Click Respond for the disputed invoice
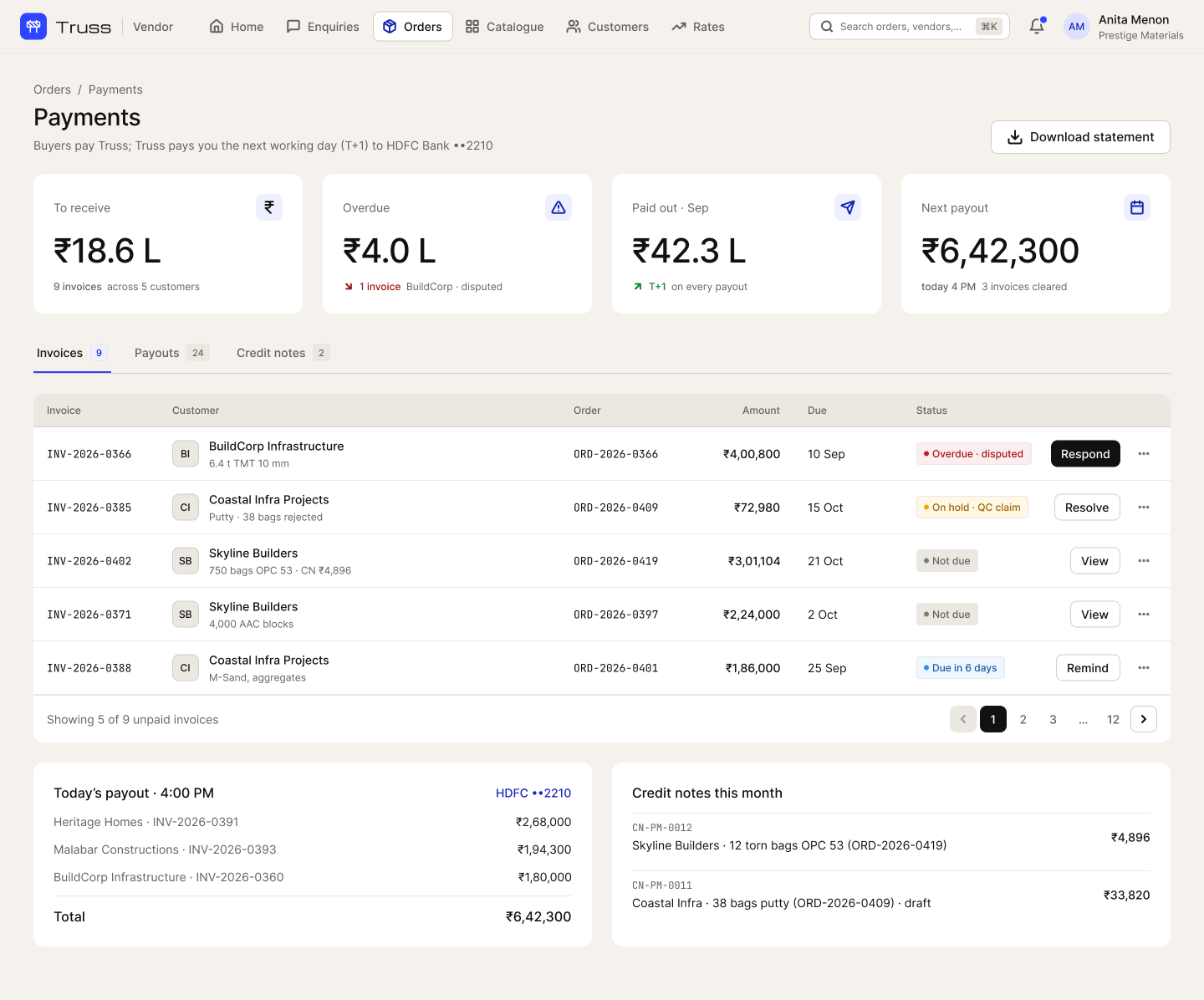Viewport: 1204px width, 1000px height. click(x=1085, y=454)
